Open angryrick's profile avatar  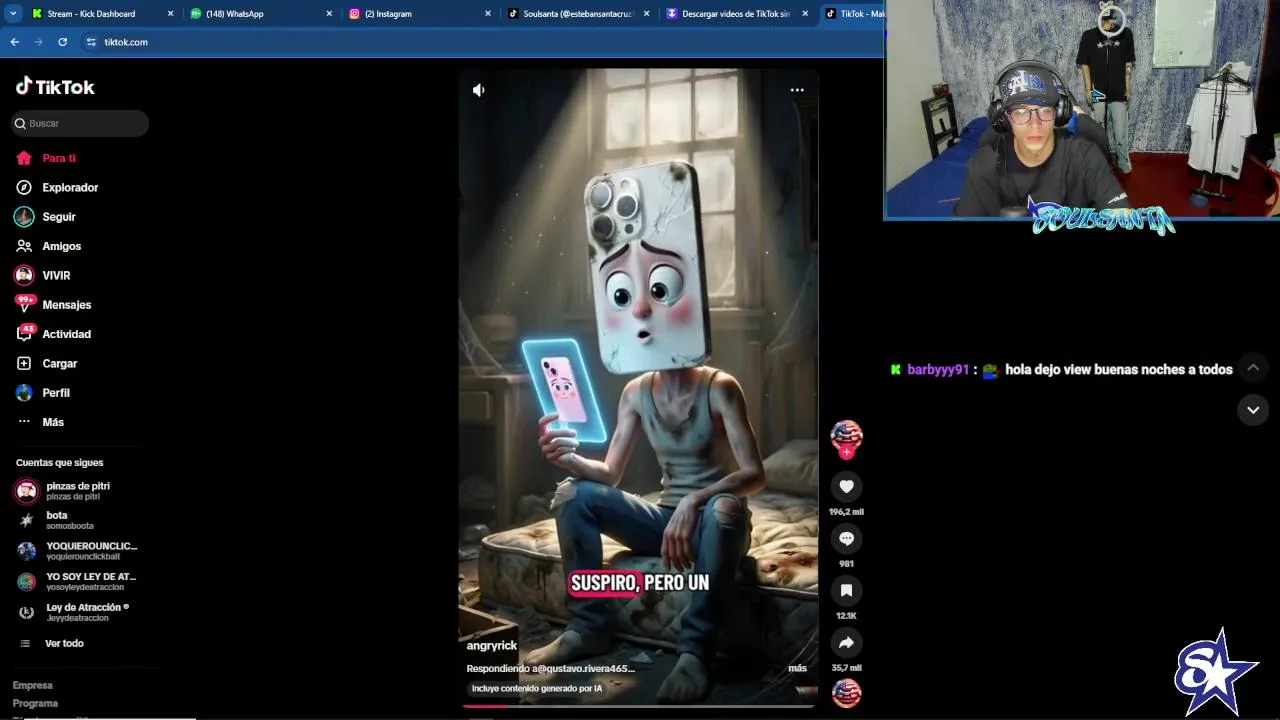coord(846,435)
